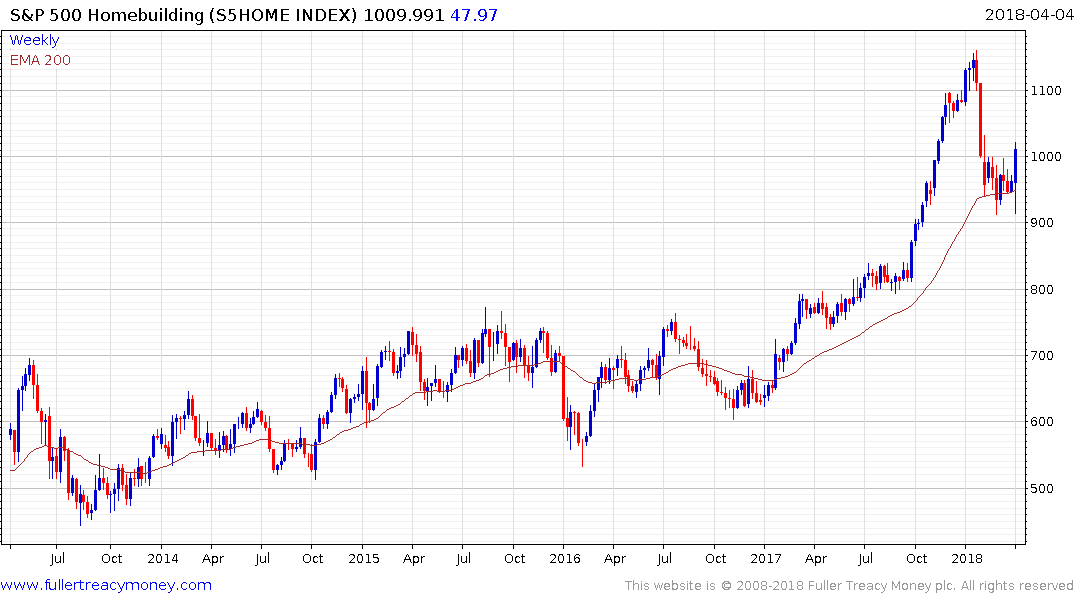Viewport: 1075px width, 600px height.
Task: Click the 2014 year axis label
Action: [162, 558]
